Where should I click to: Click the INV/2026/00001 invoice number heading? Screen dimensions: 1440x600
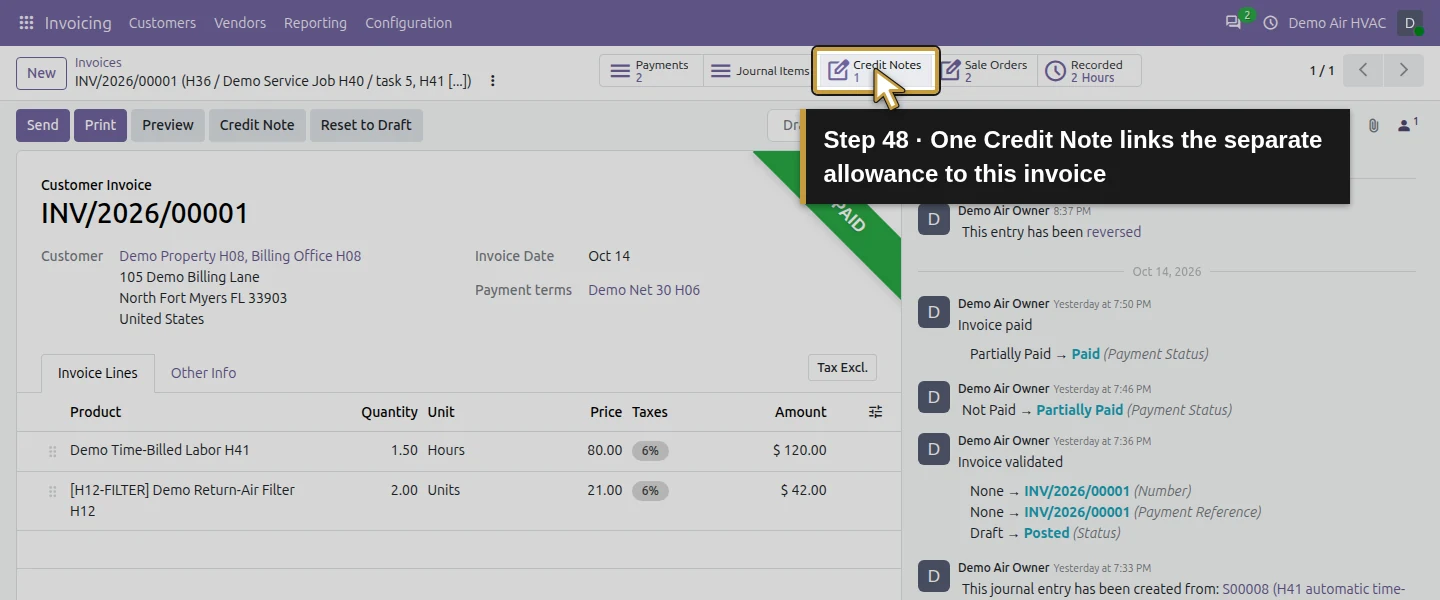145,213
